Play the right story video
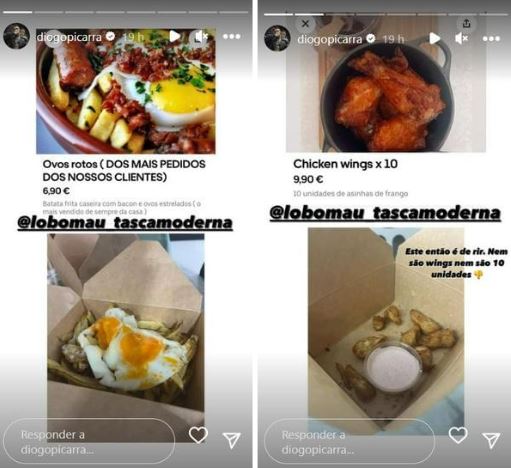 click(434, 38)
